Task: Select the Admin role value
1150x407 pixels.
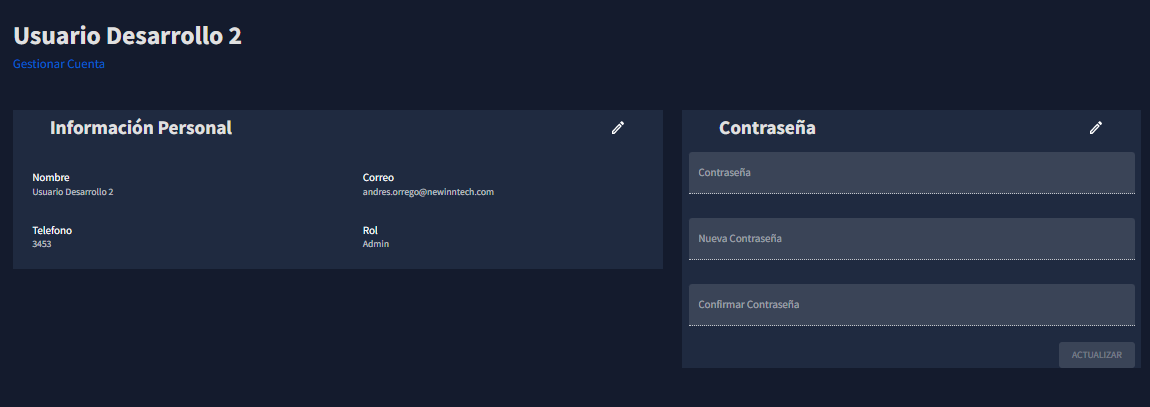Action: pos(376,244)
